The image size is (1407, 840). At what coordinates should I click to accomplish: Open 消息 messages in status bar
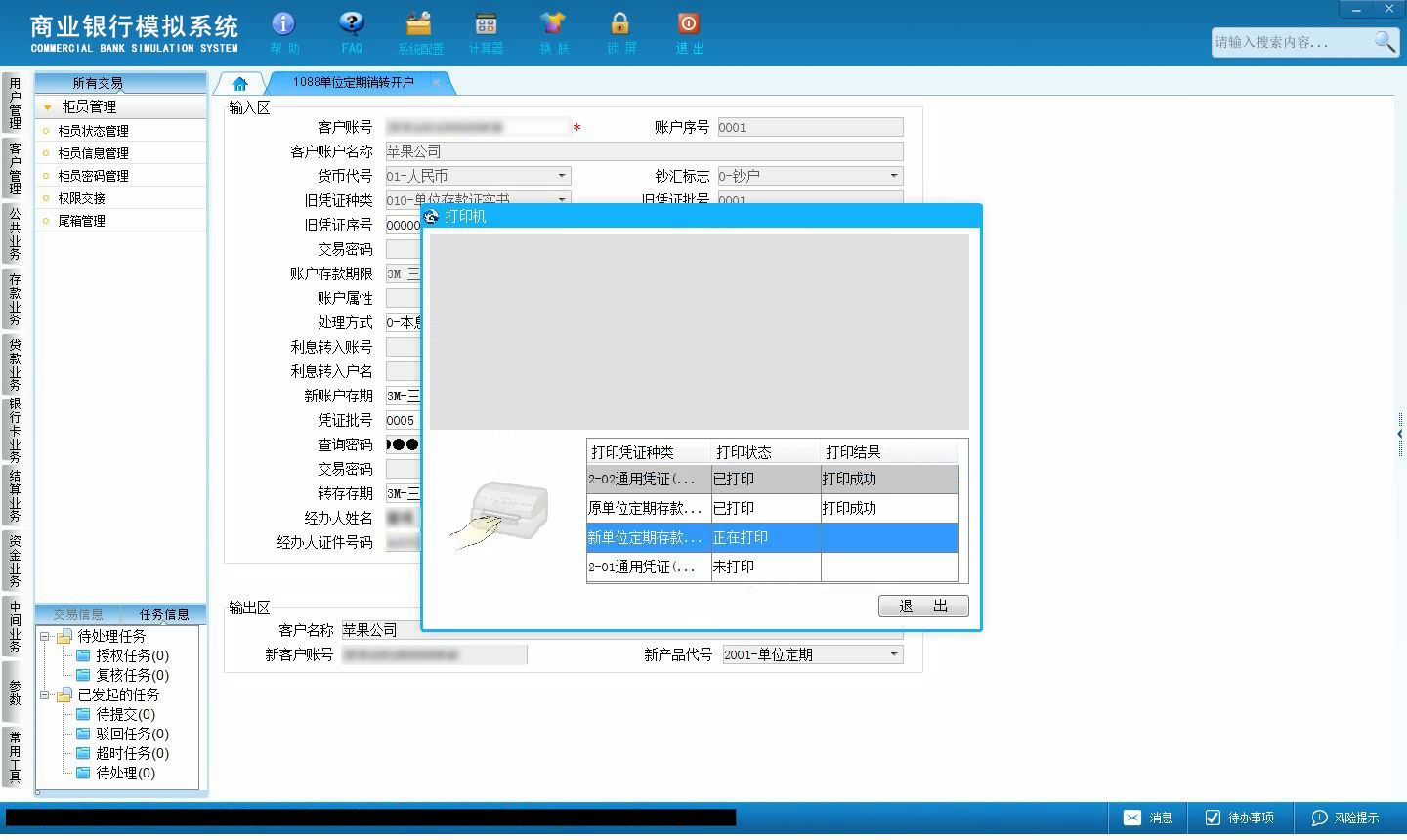coord(1148,818)
